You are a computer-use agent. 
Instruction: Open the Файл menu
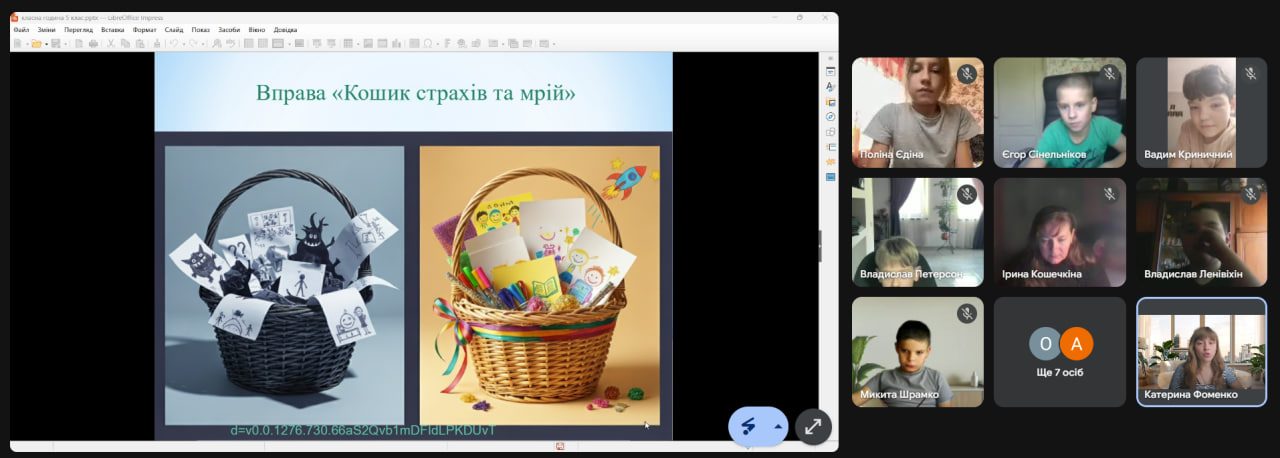pos(21,30)
